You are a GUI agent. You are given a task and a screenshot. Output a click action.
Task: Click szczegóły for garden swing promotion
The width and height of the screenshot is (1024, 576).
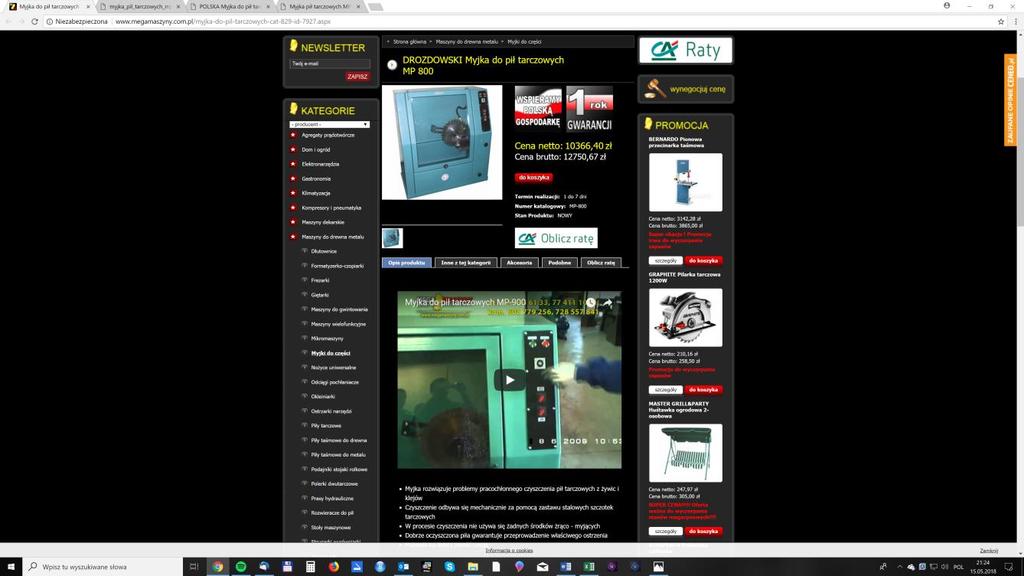pos(665,532)
